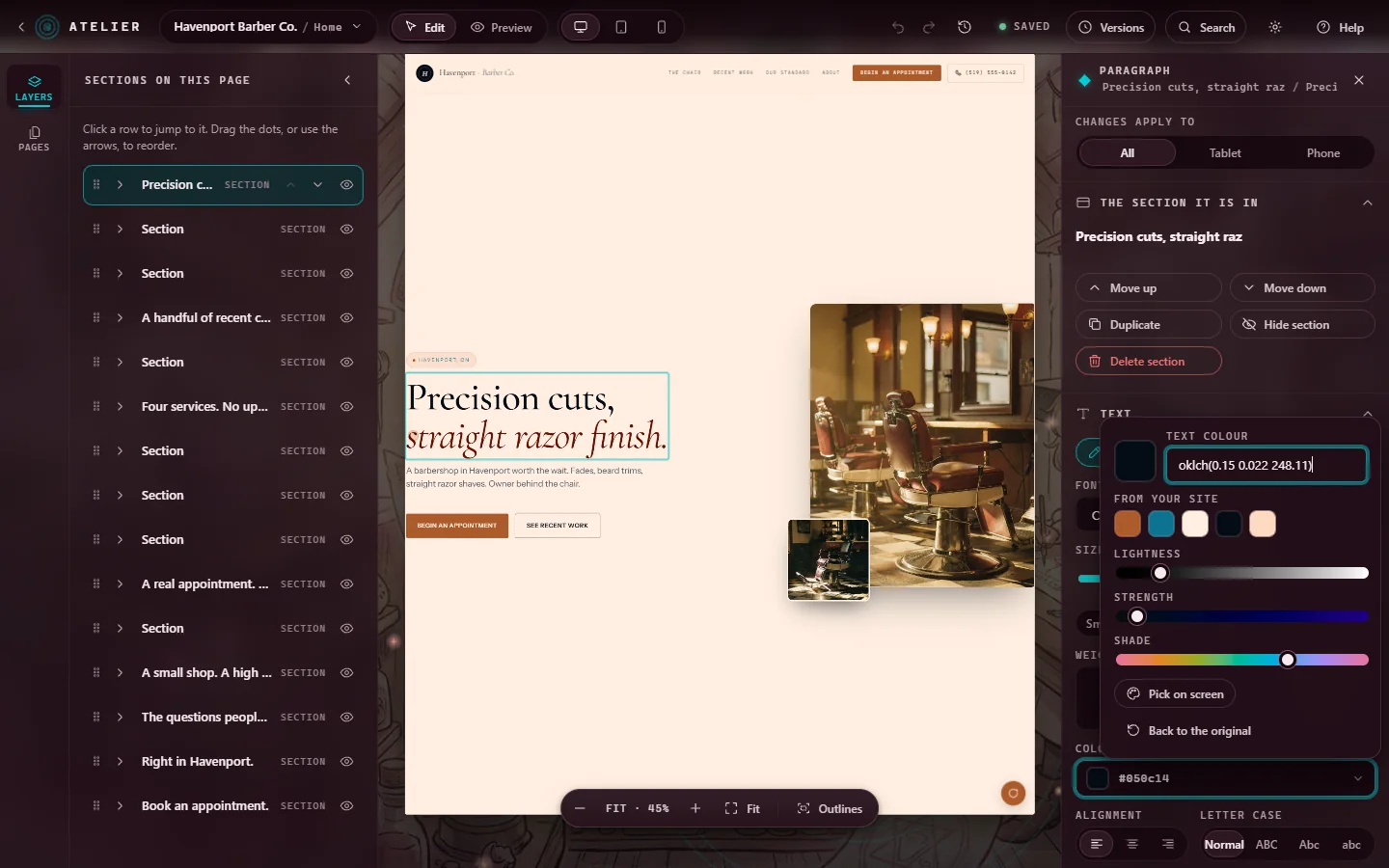Click the Duplicate section button

(1148, 325)
